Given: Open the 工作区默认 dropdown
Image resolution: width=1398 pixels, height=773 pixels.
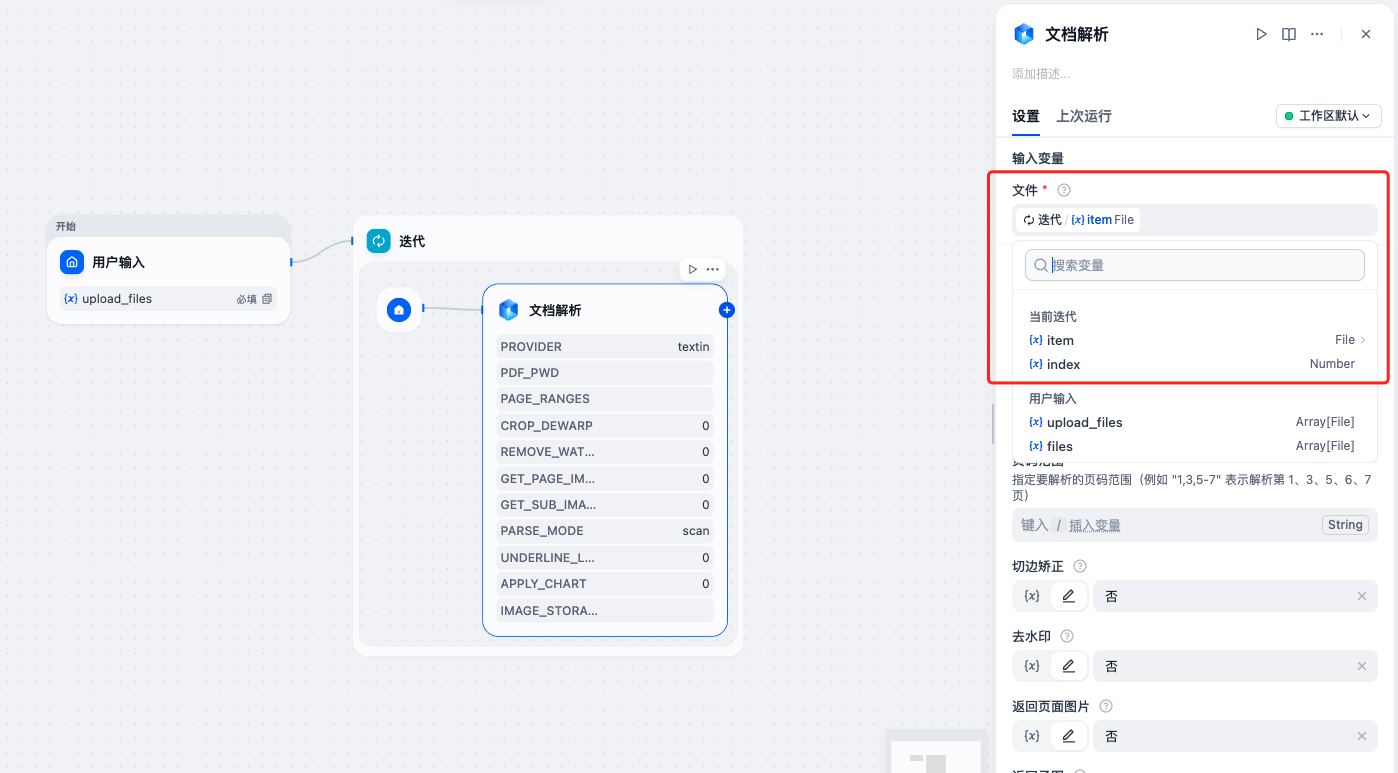Looking at the screenshot, I should 1328,116.
